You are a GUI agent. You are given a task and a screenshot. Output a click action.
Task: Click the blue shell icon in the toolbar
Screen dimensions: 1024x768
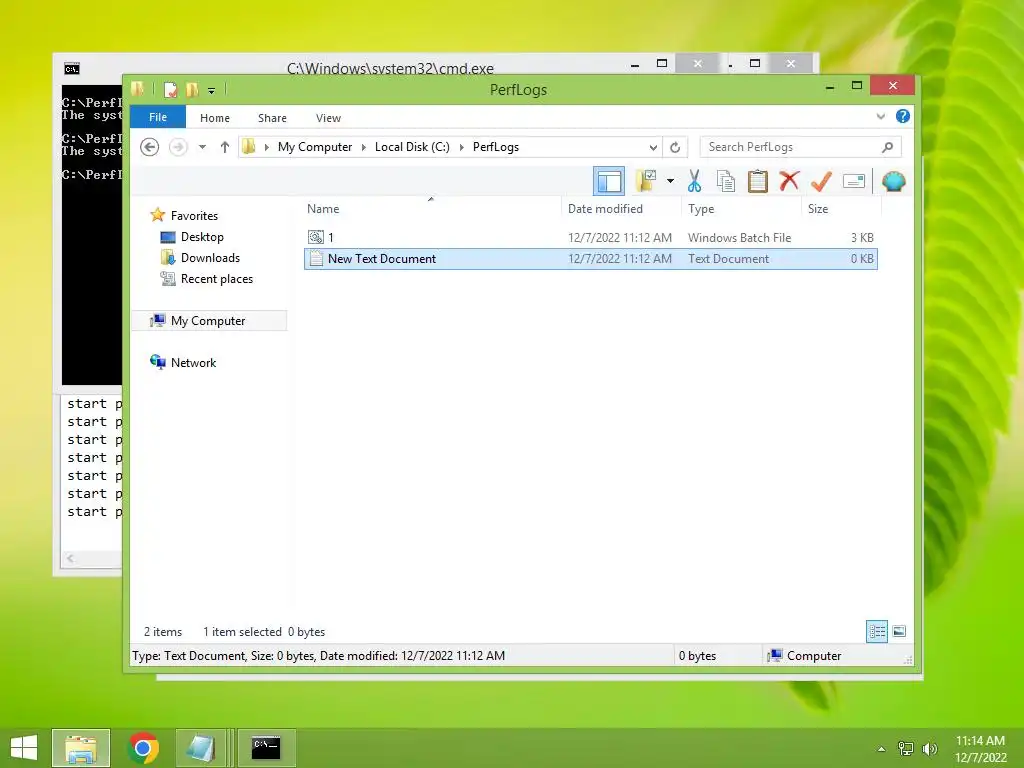coord(893,181)
